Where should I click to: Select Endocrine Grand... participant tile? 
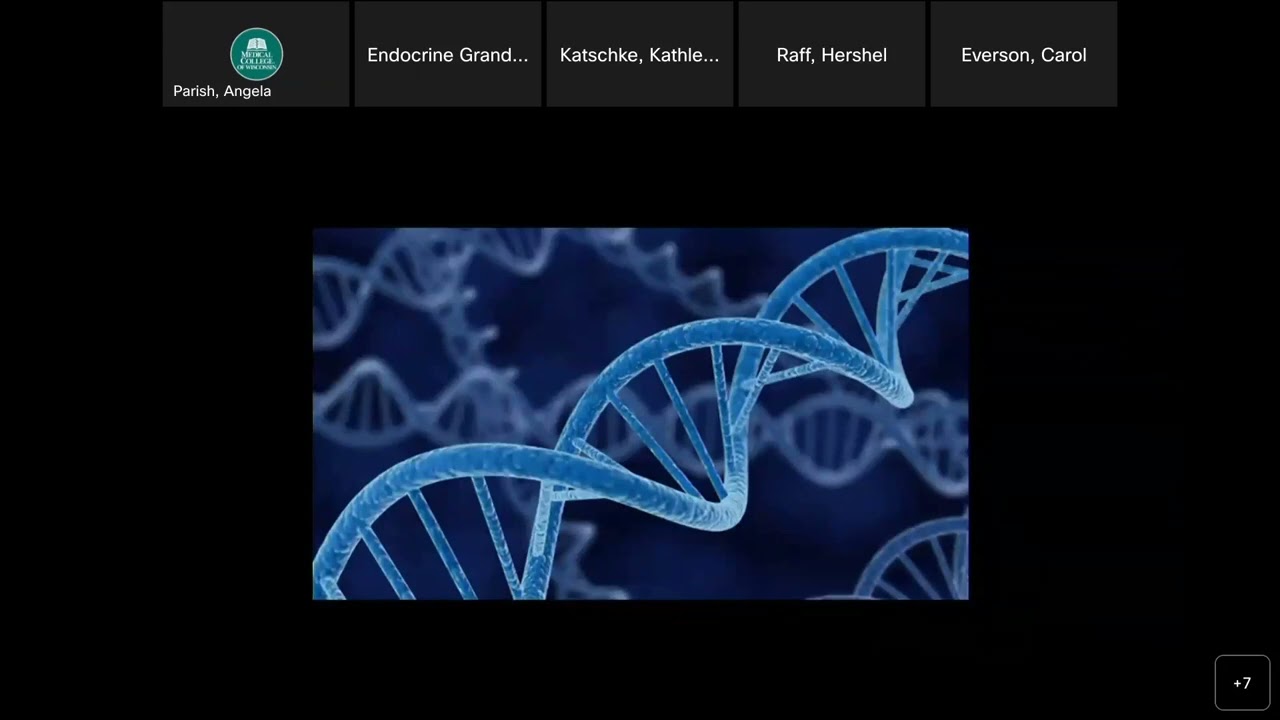tap(448, 54)
